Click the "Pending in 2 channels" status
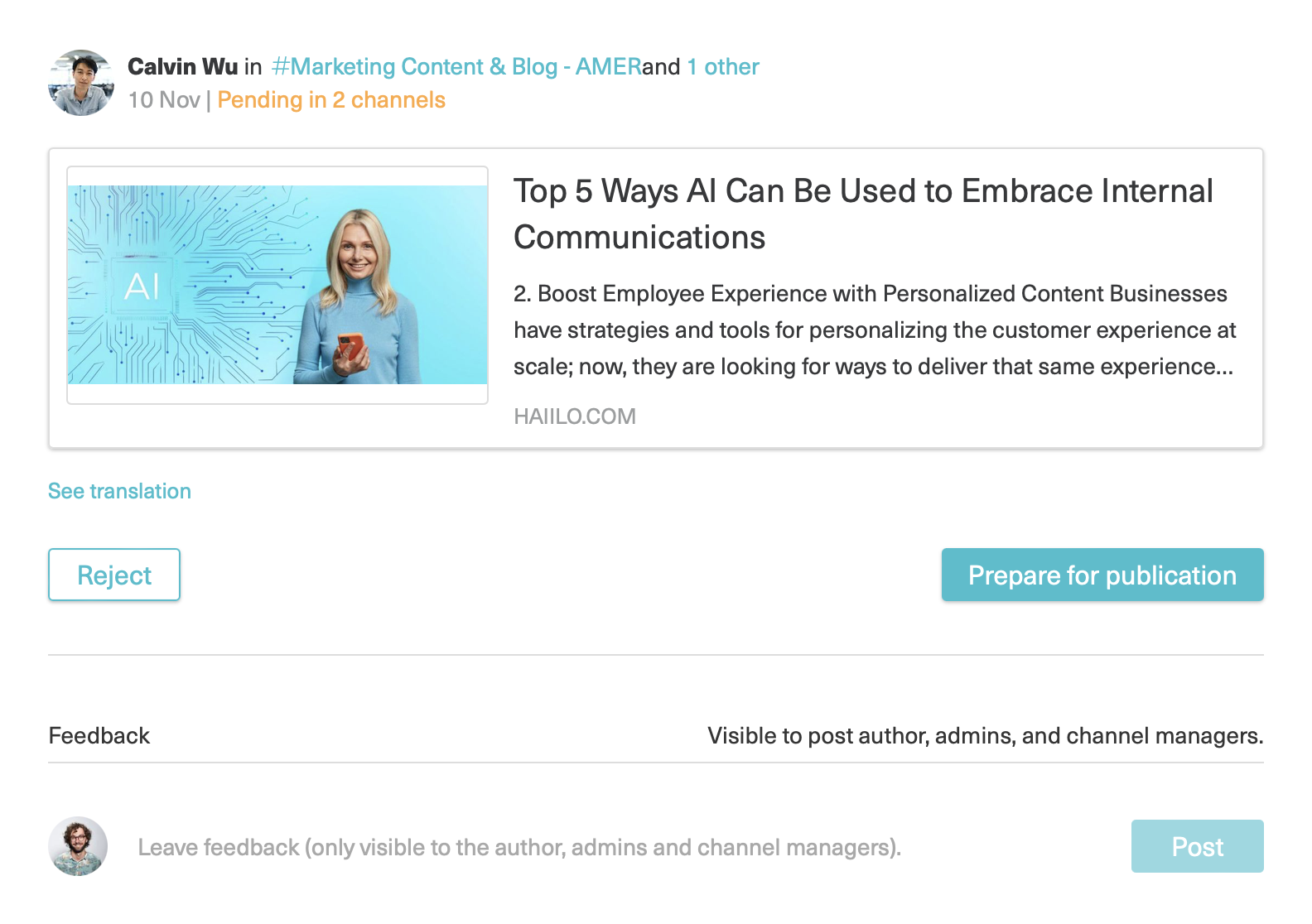Screen dimensions: 1312x924 tap(331, 100)
